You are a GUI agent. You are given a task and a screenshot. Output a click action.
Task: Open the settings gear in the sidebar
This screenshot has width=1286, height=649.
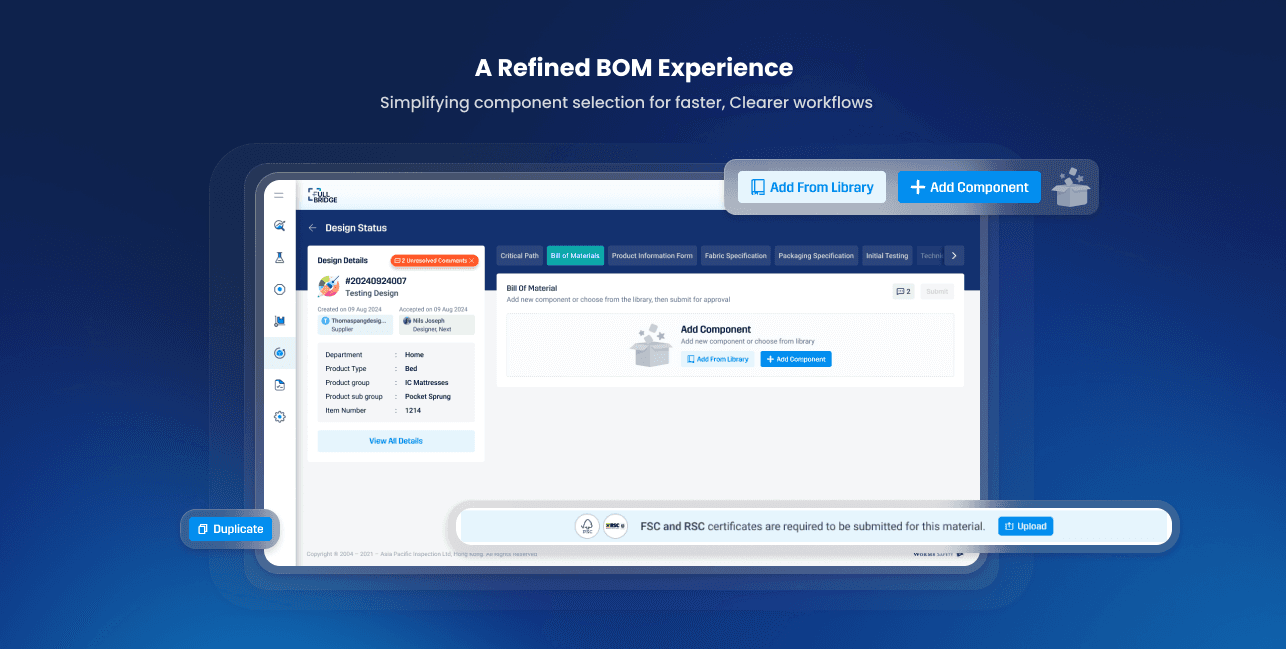pos(279,416)
